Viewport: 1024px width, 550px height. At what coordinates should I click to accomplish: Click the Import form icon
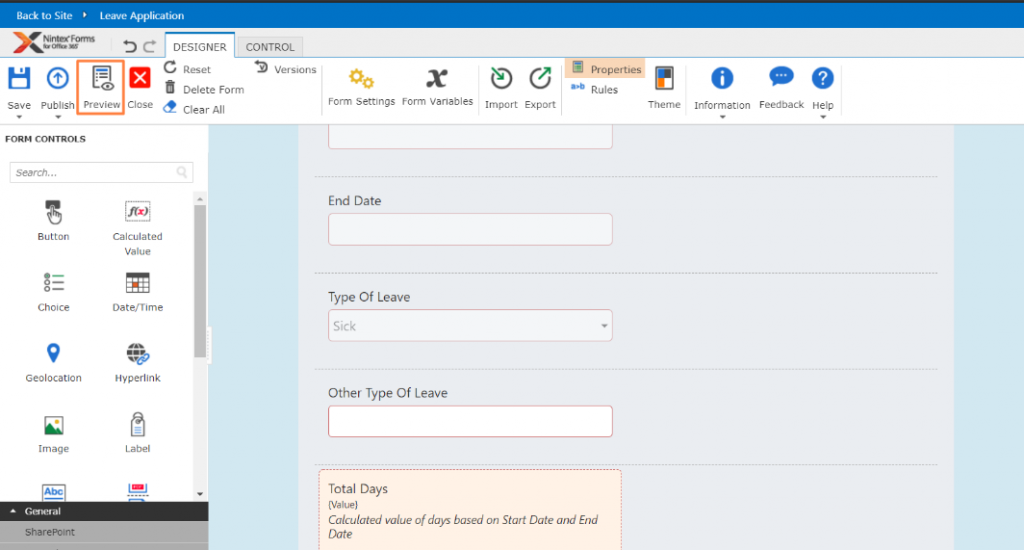[x=501, y=80]
